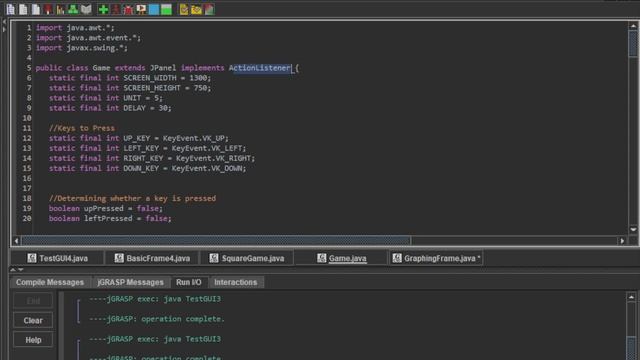The height and width of the screenshot is (360, 640).
Task: Click javax.swing import on line 3
Action: 82,48
